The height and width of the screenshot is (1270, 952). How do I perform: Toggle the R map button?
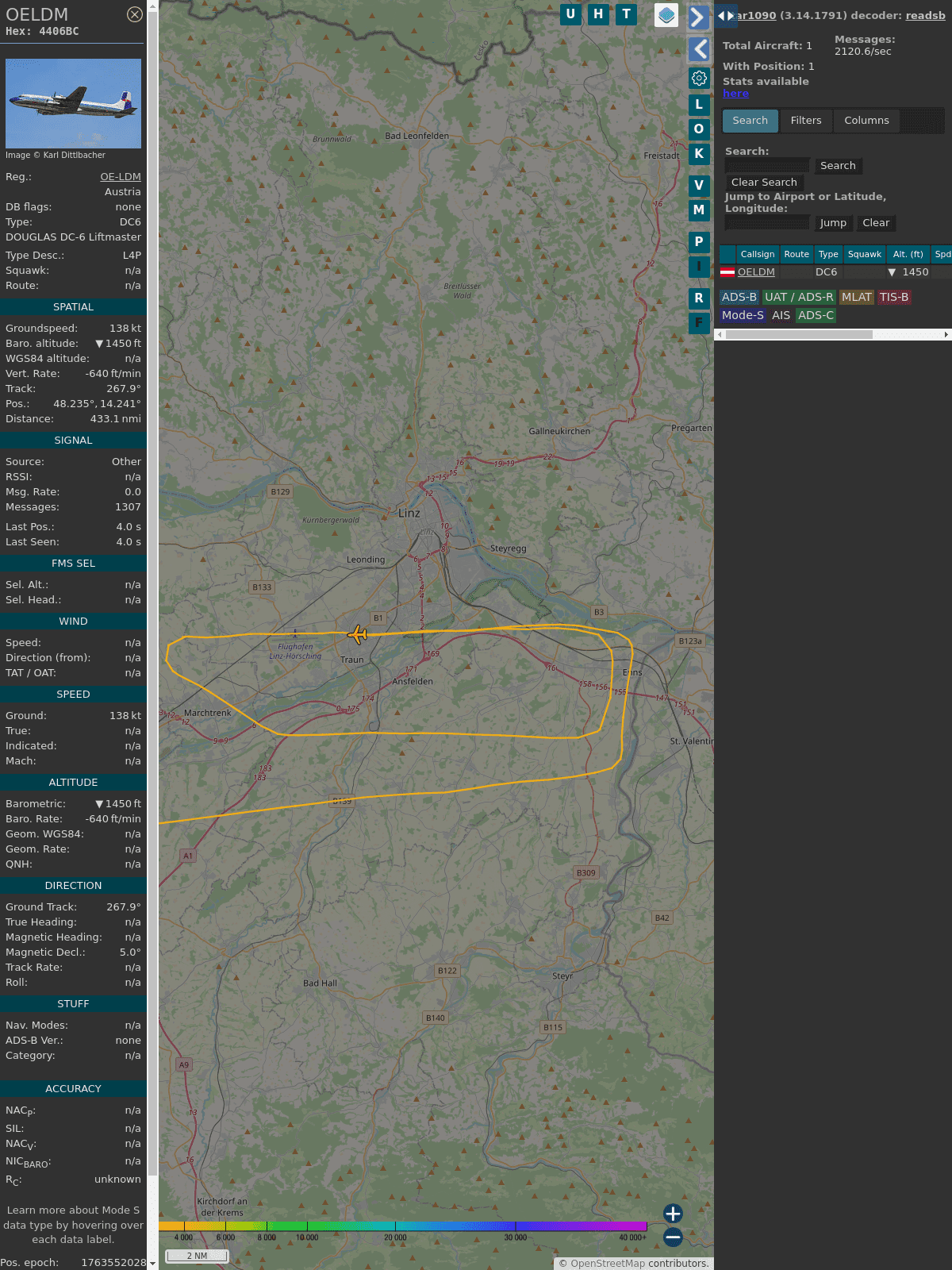699,298
